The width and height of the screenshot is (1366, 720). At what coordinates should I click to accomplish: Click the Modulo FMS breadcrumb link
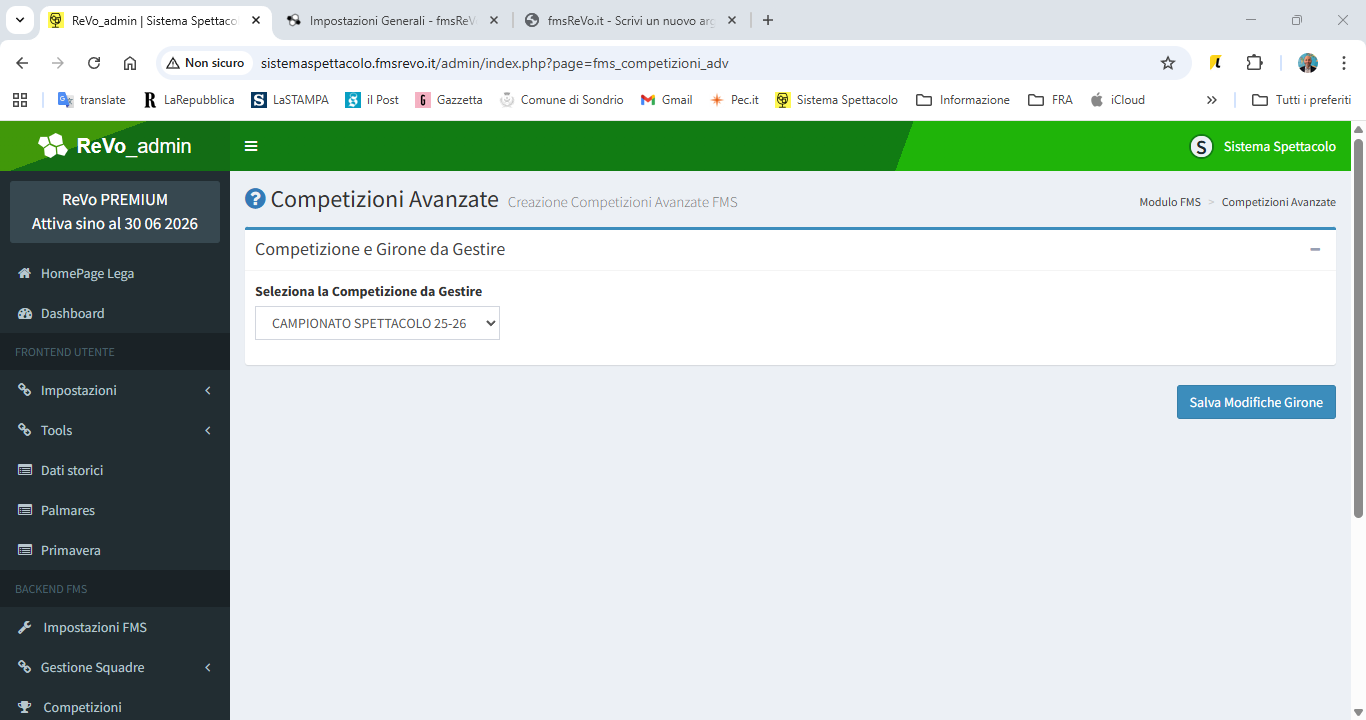1169,202
